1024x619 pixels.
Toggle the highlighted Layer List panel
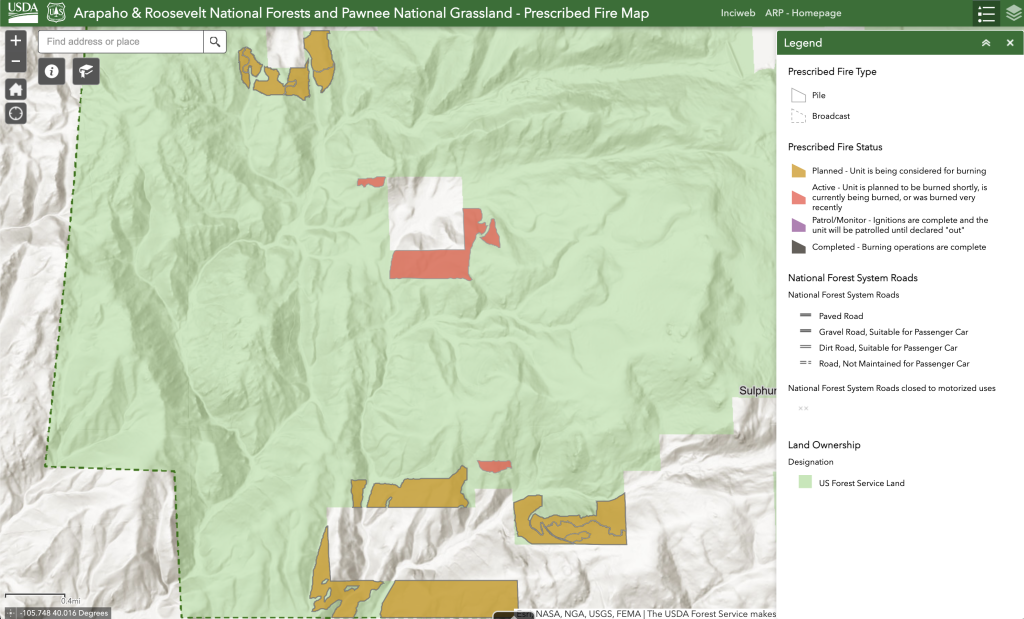point(986,14)
